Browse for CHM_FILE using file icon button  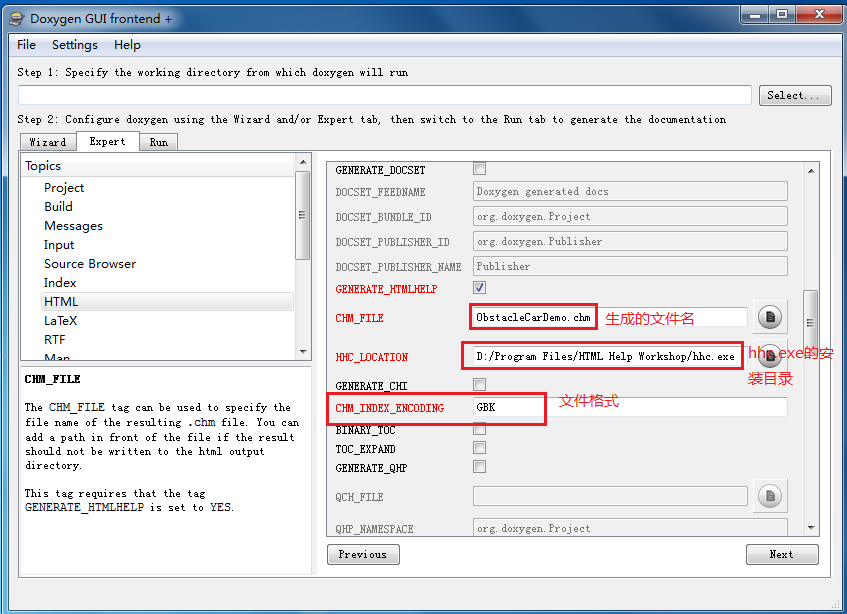pos(770,317)
